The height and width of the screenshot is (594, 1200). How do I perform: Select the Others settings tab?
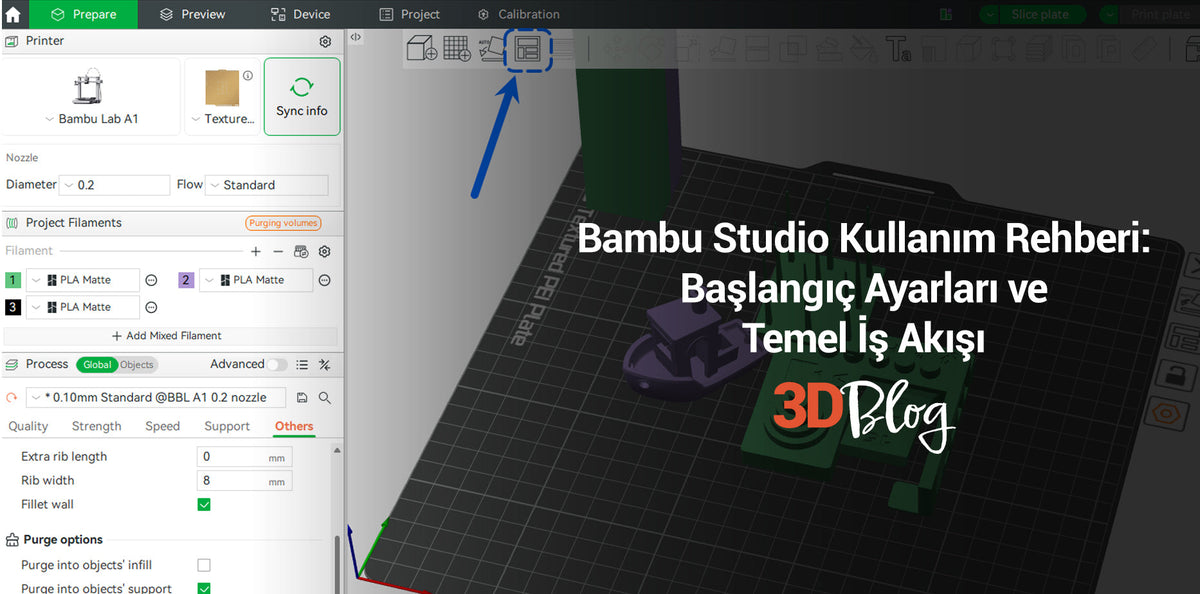[294, 426]
